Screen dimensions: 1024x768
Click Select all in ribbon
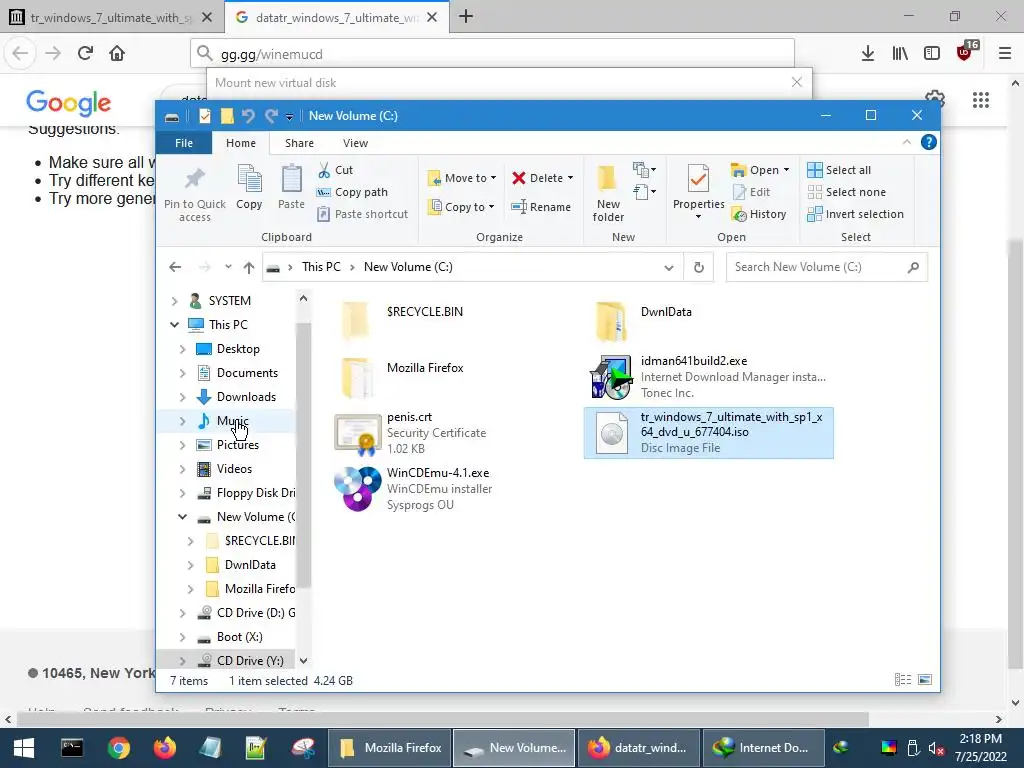839,170
